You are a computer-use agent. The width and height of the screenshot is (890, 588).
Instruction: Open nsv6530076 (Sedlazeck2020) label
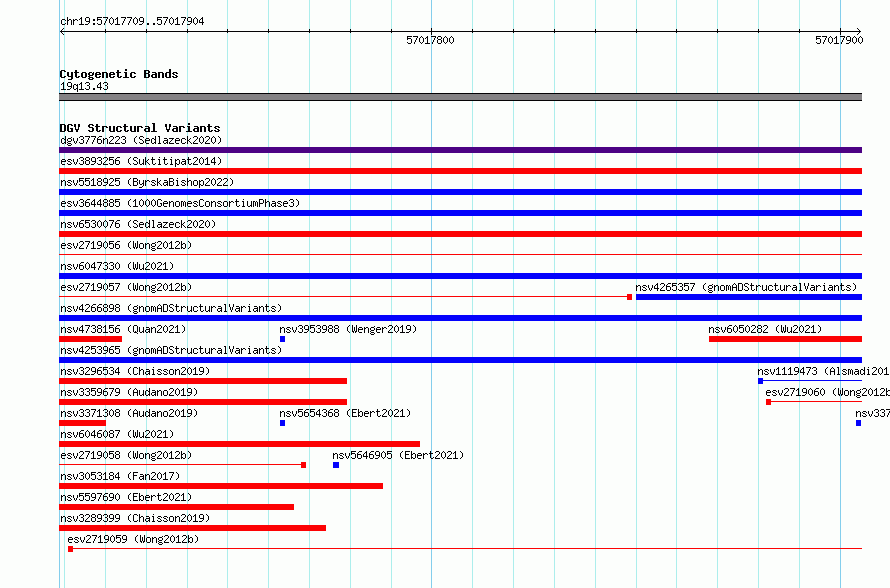[x=138, y=224]
